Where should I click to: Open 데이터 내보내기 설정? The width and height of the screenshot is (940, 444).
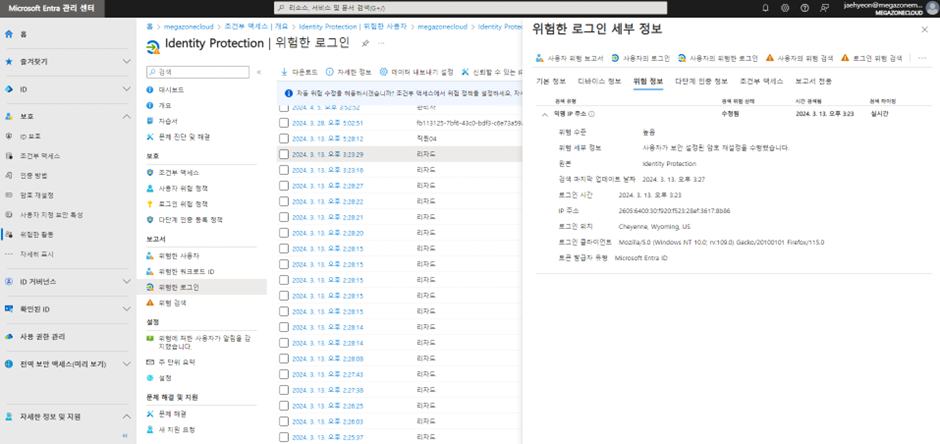pyautogui.click(x=417, y=72)
